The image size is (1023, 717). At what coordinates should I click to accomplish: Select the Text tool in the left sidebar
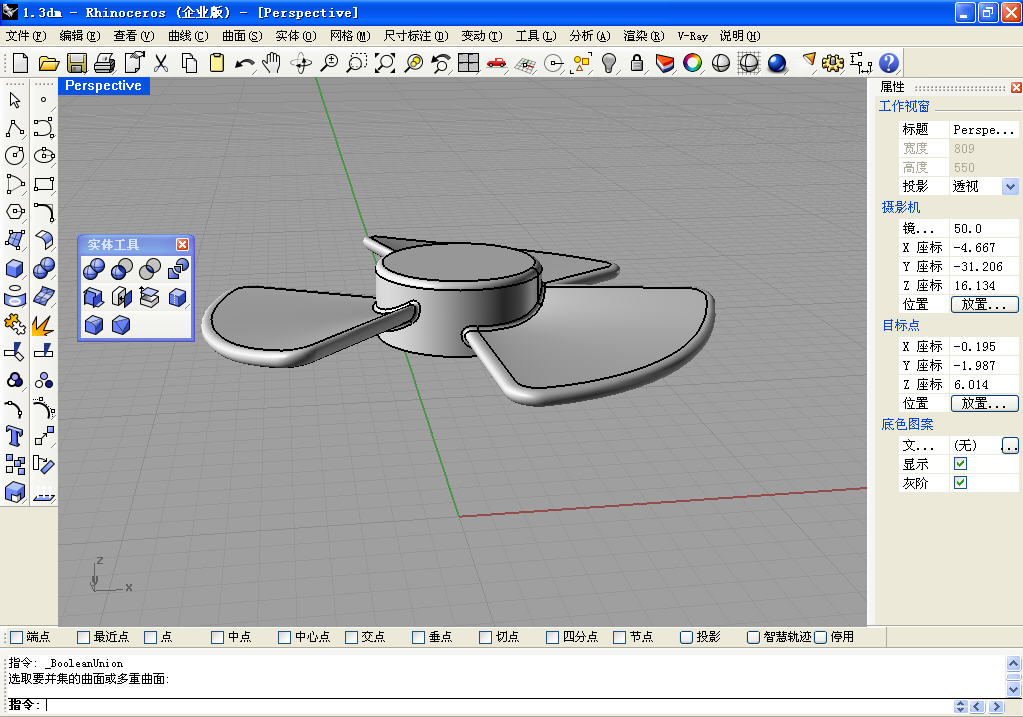coord(15,436)
